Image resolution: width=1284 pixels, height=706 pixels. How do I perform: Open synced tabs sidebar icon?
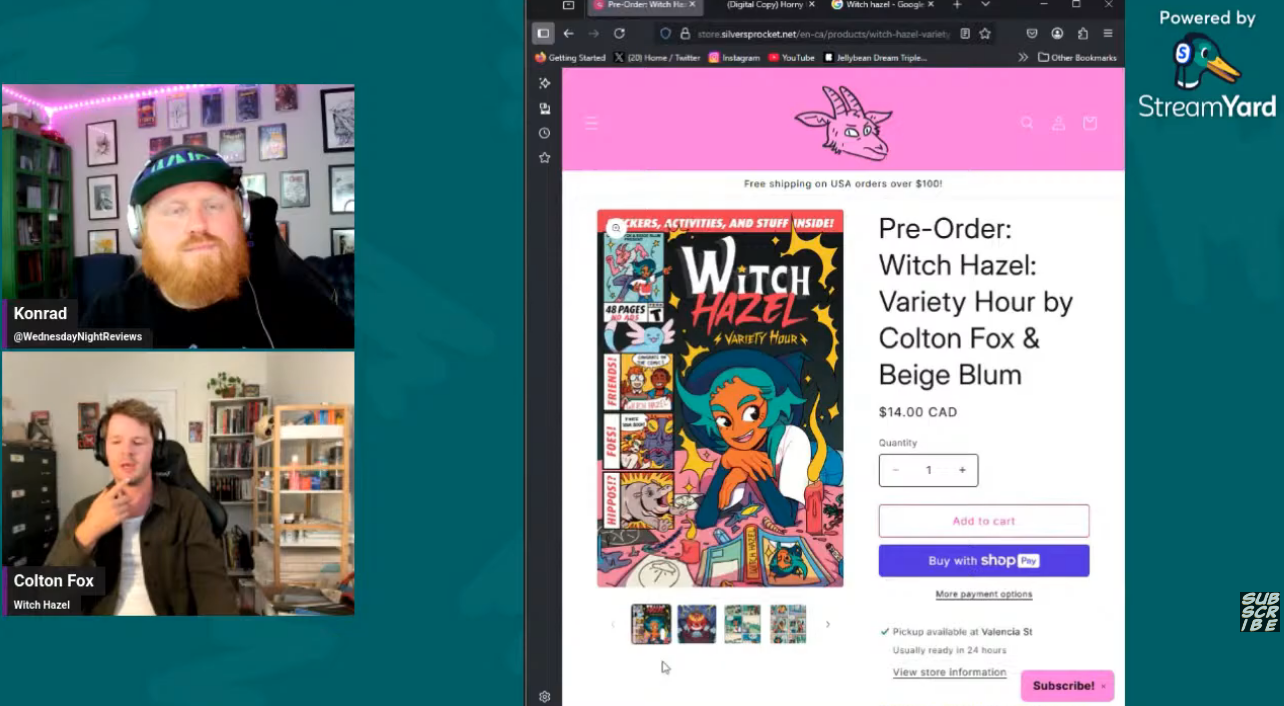click(x=544, y=108)
